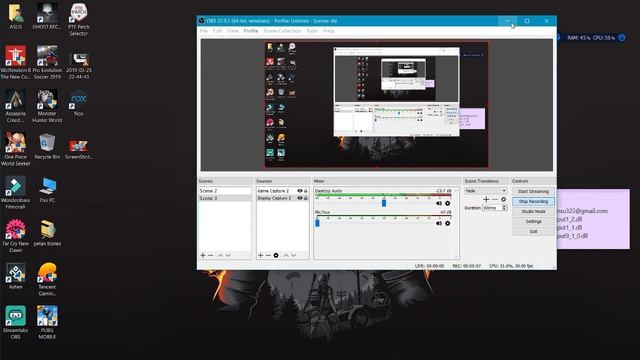
Task: Move scene up in Scenes panel
Action: (x=220, y=255)
